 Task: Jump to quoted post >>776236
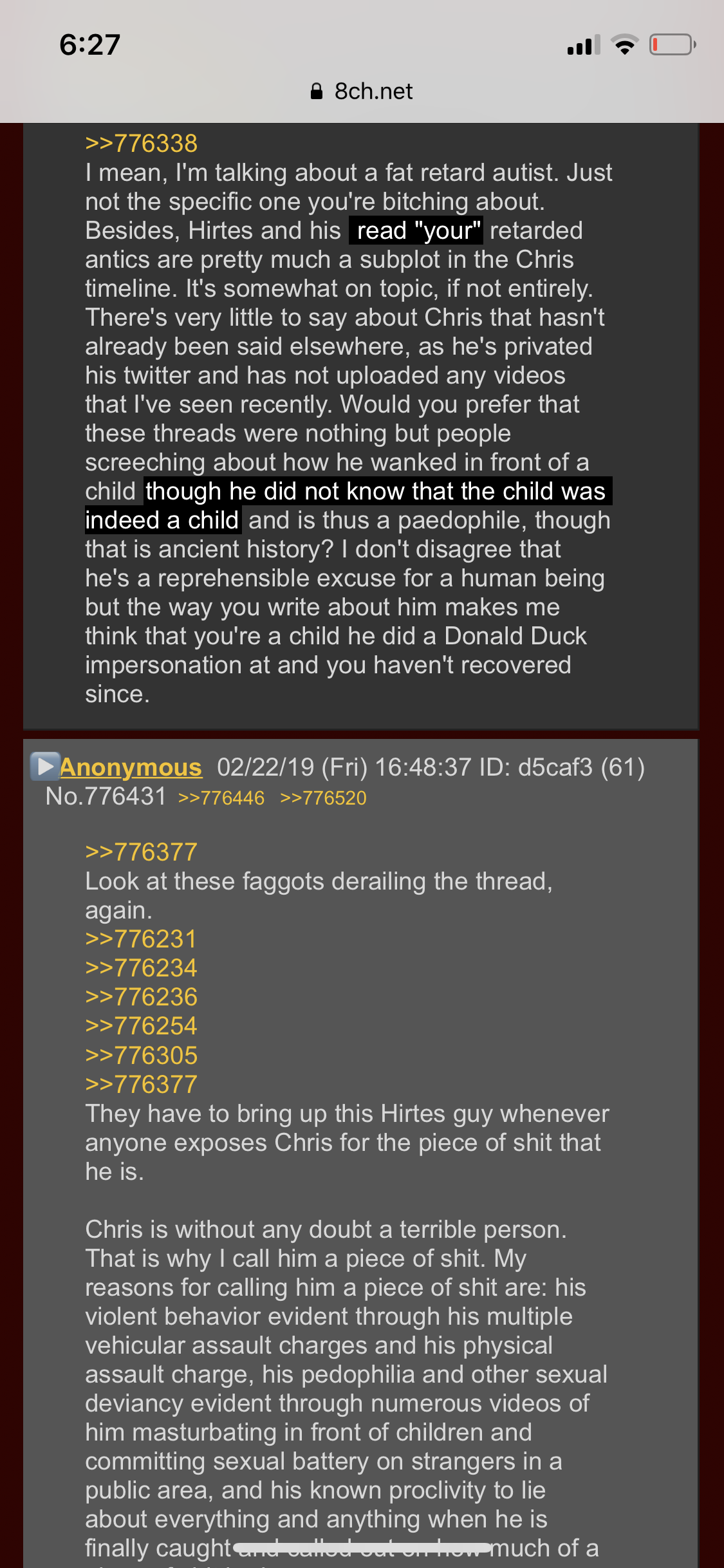141,997
